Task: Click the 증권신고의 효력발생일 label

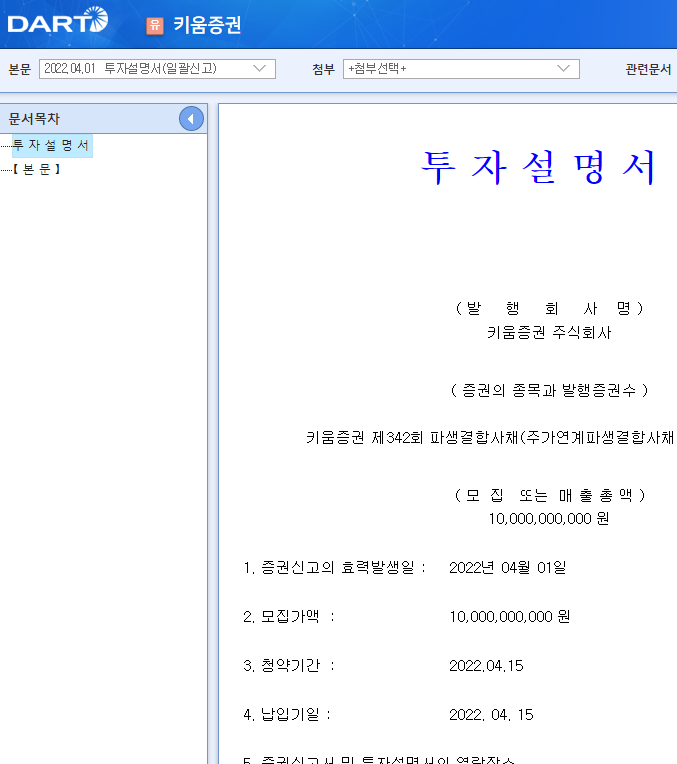Action: (x=334, y=568)
